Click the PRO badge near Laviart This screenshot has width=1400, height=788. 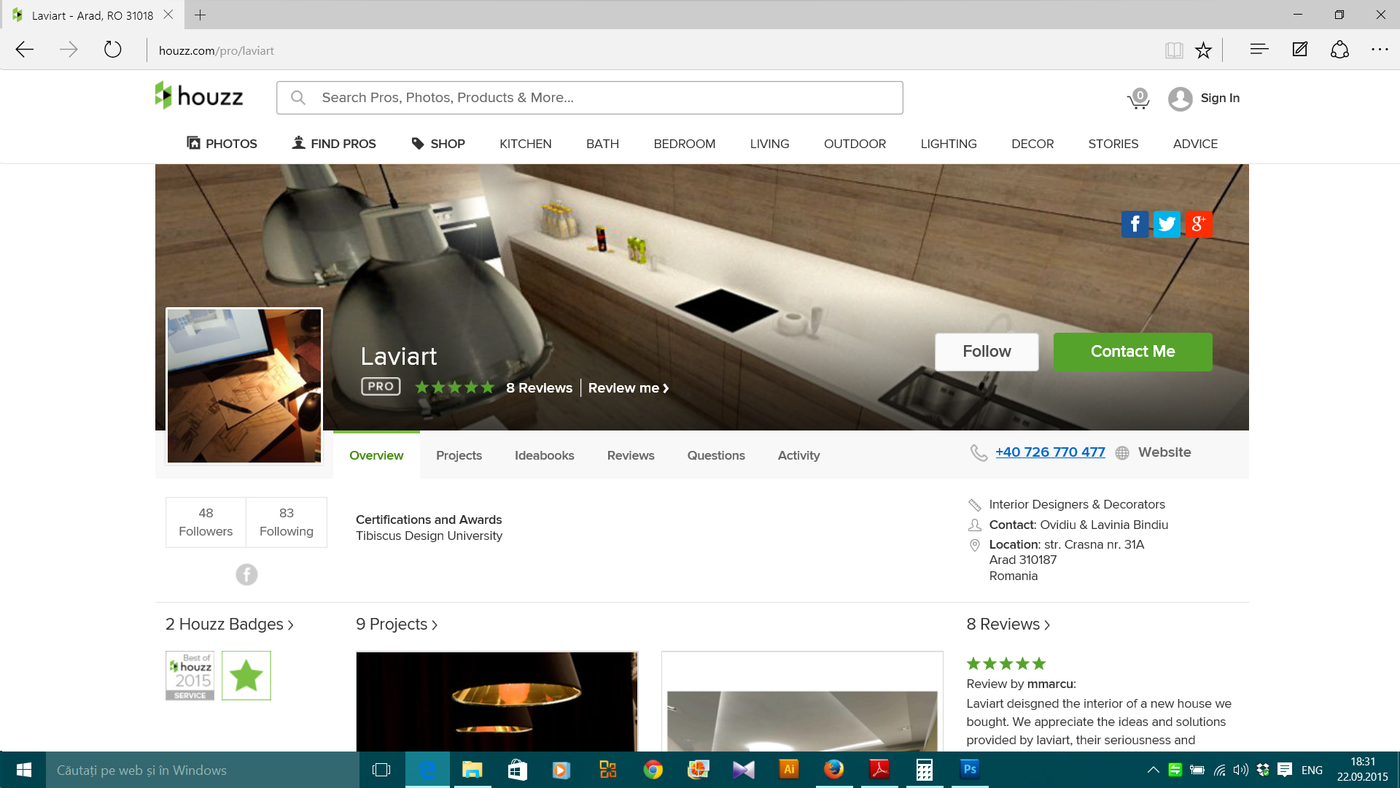(x=381, y=387)
